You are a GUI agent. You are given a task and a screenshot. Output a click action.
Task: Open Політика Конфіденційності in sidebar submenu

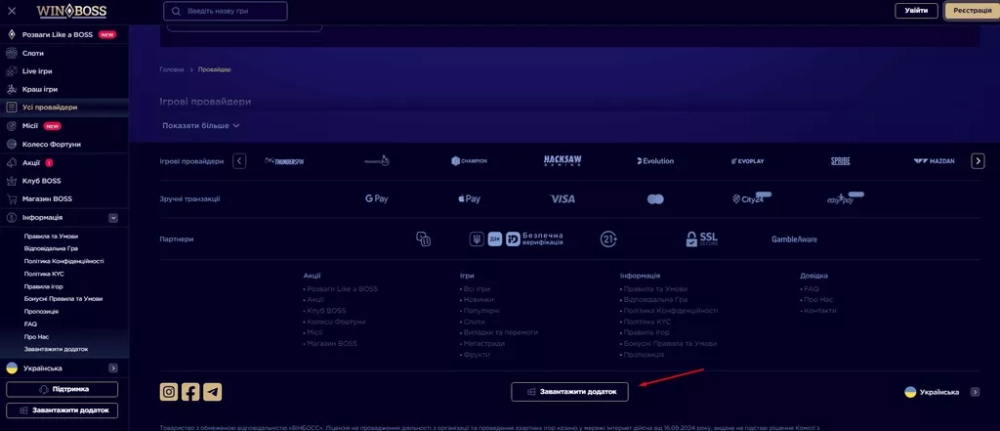(64, 261)
